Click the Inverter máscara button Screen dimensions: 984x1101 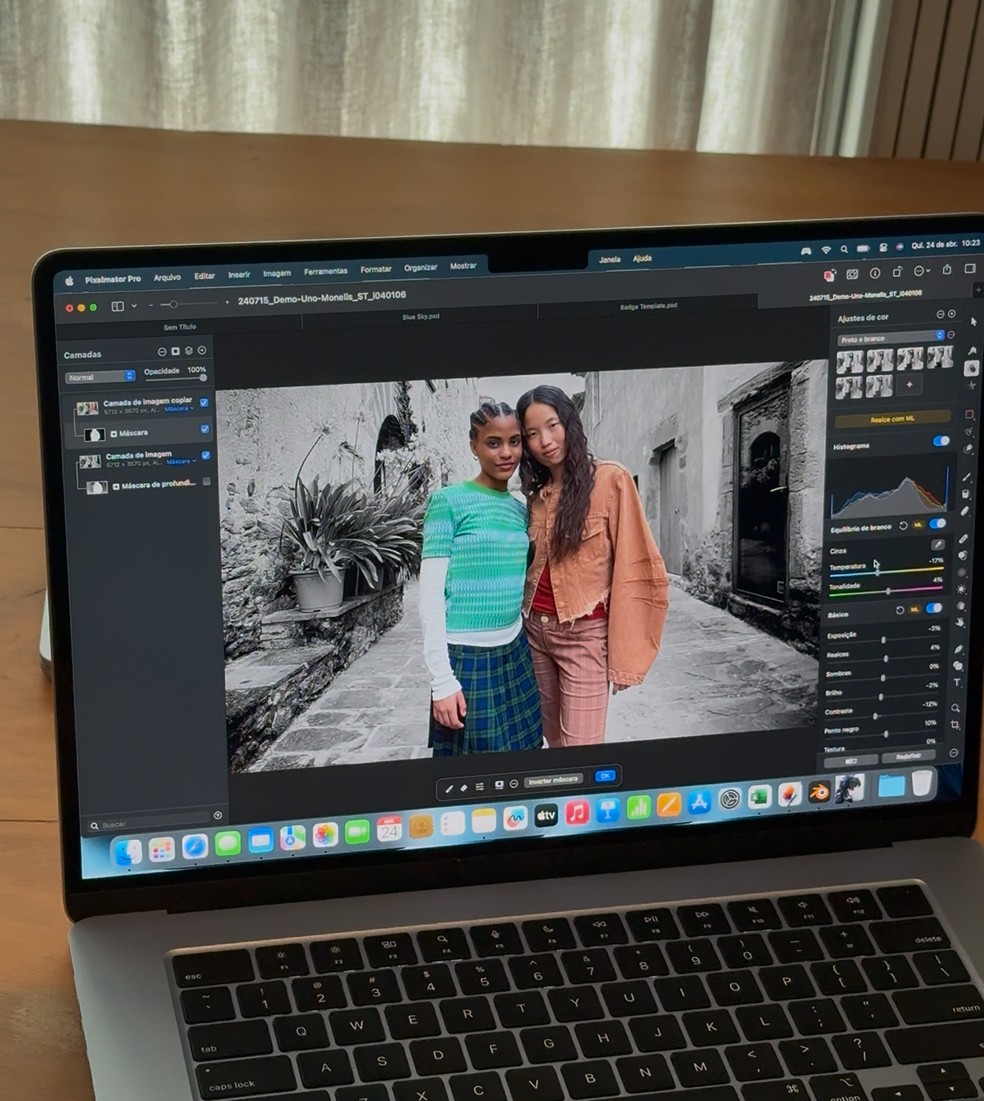point(553,780)
